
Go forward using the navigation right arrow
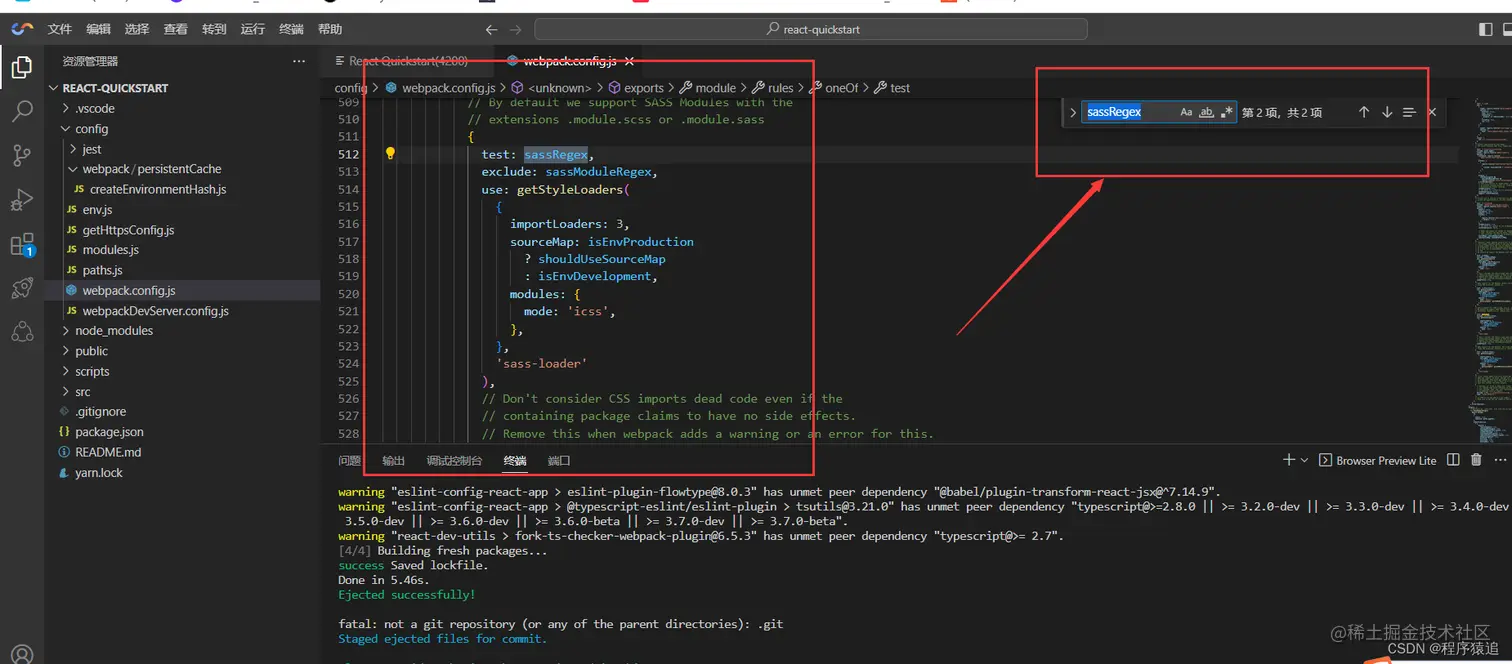tap(515, 30)
